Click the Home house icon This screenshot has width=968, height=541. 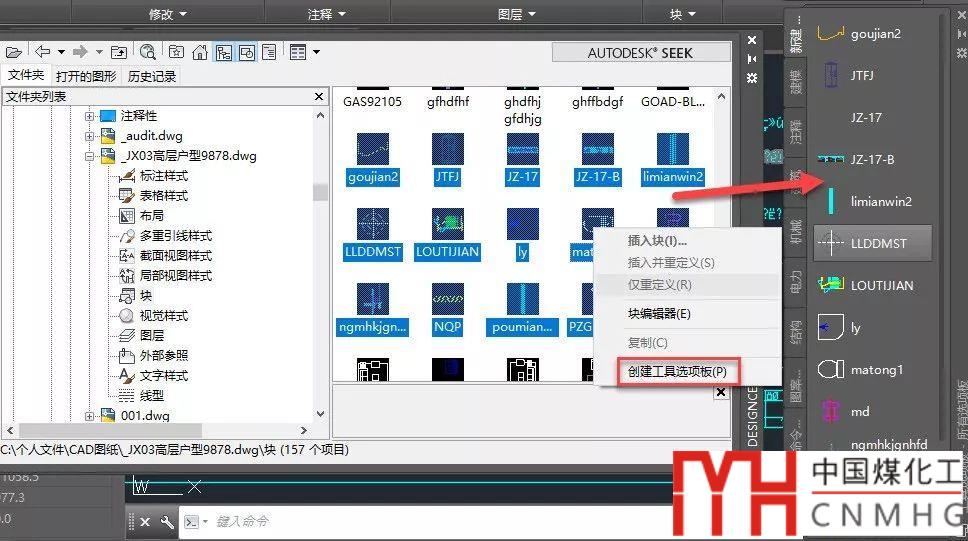tap(199, 52)
